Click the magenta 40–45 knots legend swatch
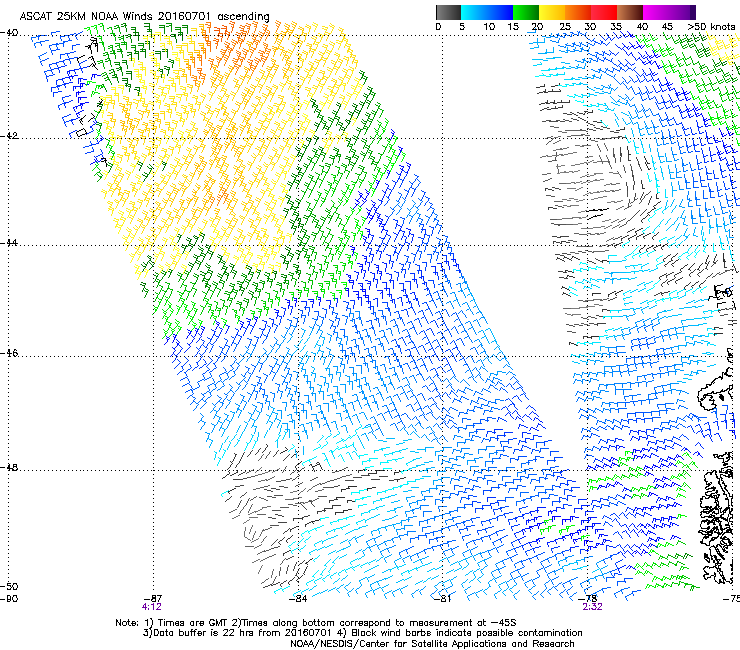The height and width of the screenshot is (650, 740). click(x=656, y=12)
